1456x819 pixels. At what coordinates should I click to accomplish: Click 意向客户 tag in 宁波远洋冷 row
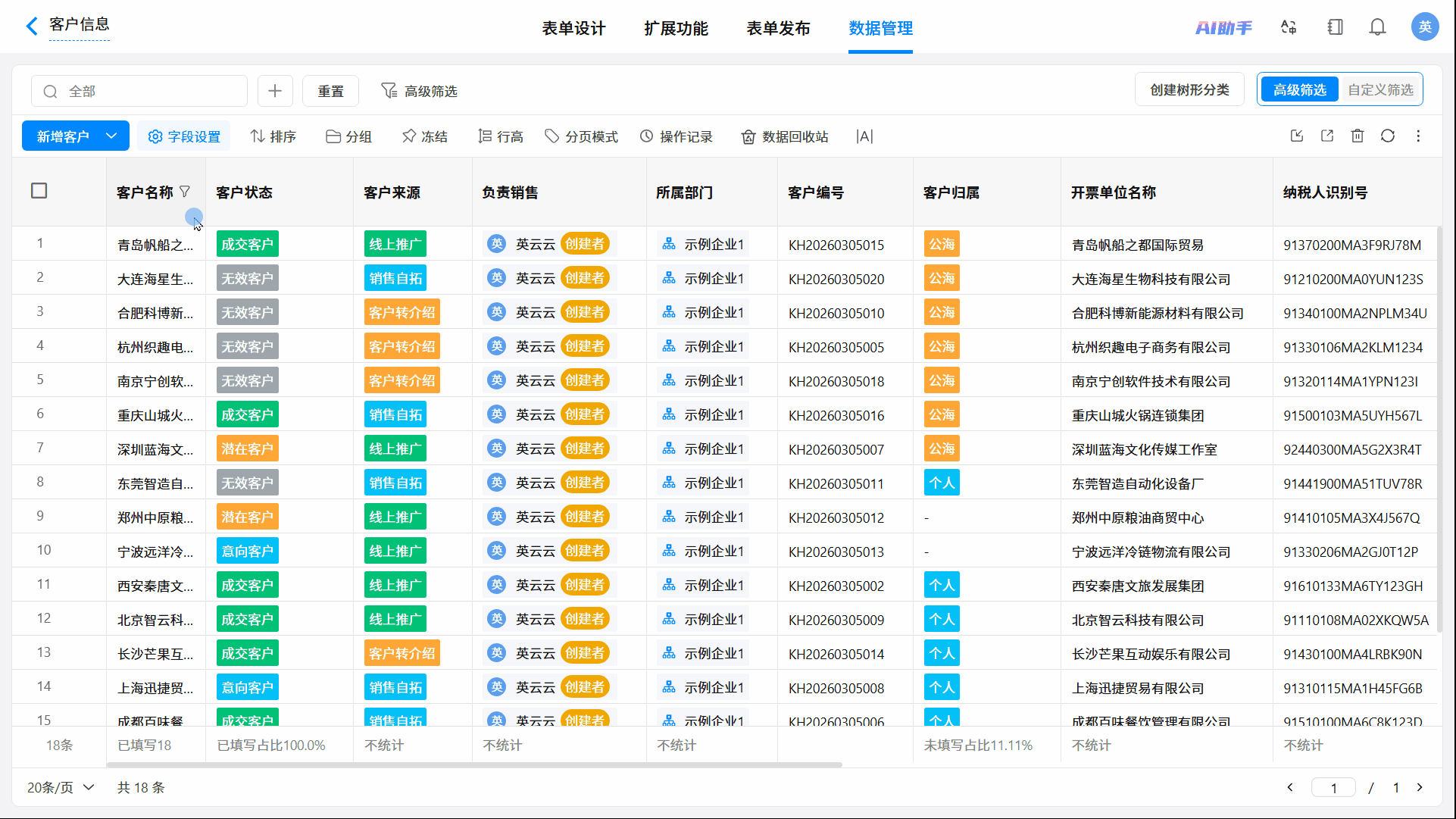247,551
